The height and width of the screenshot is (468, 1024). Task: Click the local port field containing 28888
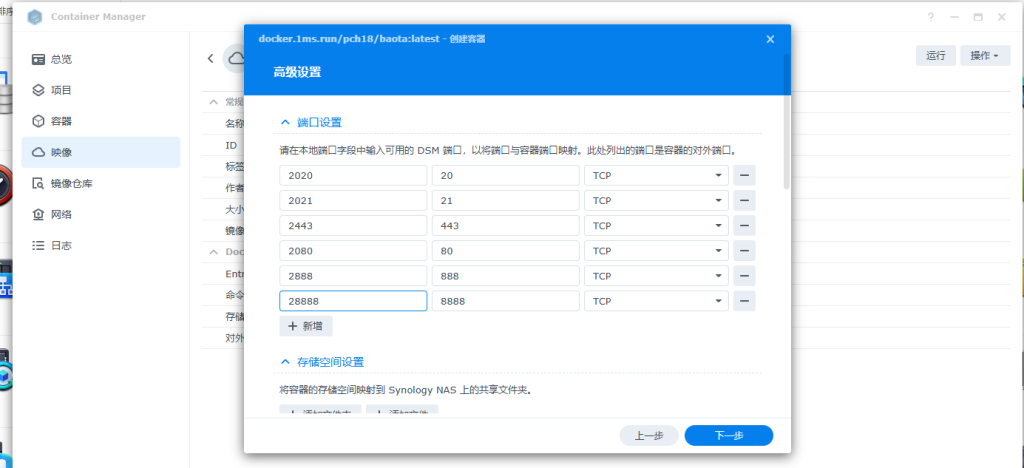pyautogui.click(x=353, y=301)
